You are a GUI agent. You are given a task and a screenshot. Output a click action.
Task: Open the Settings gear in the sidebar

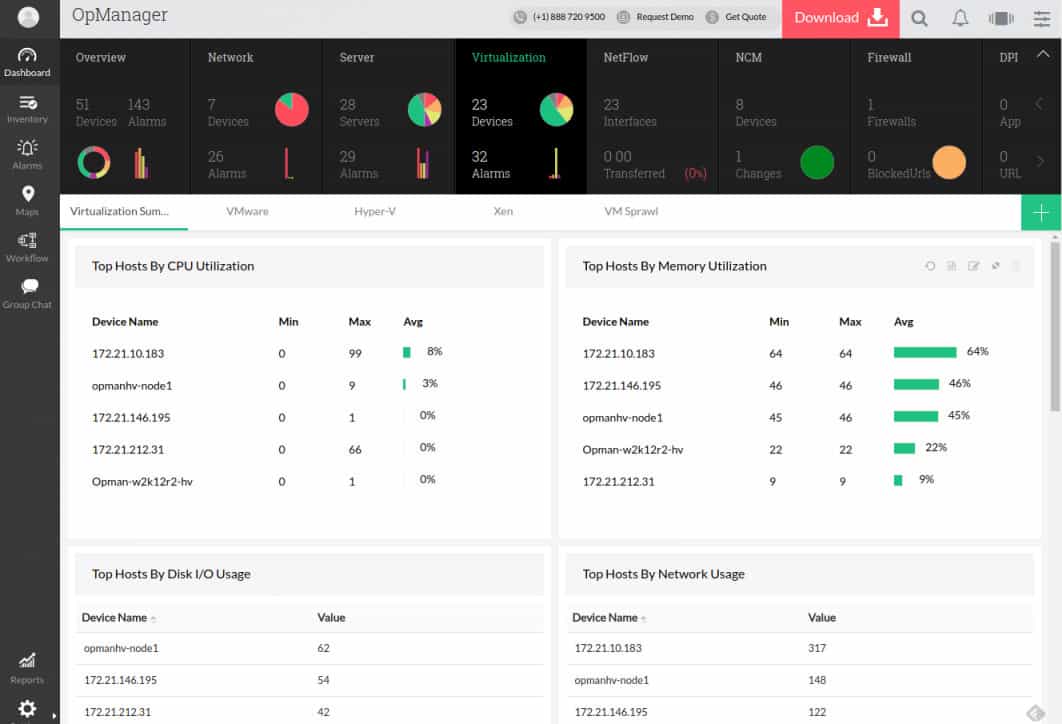[27, 708]
